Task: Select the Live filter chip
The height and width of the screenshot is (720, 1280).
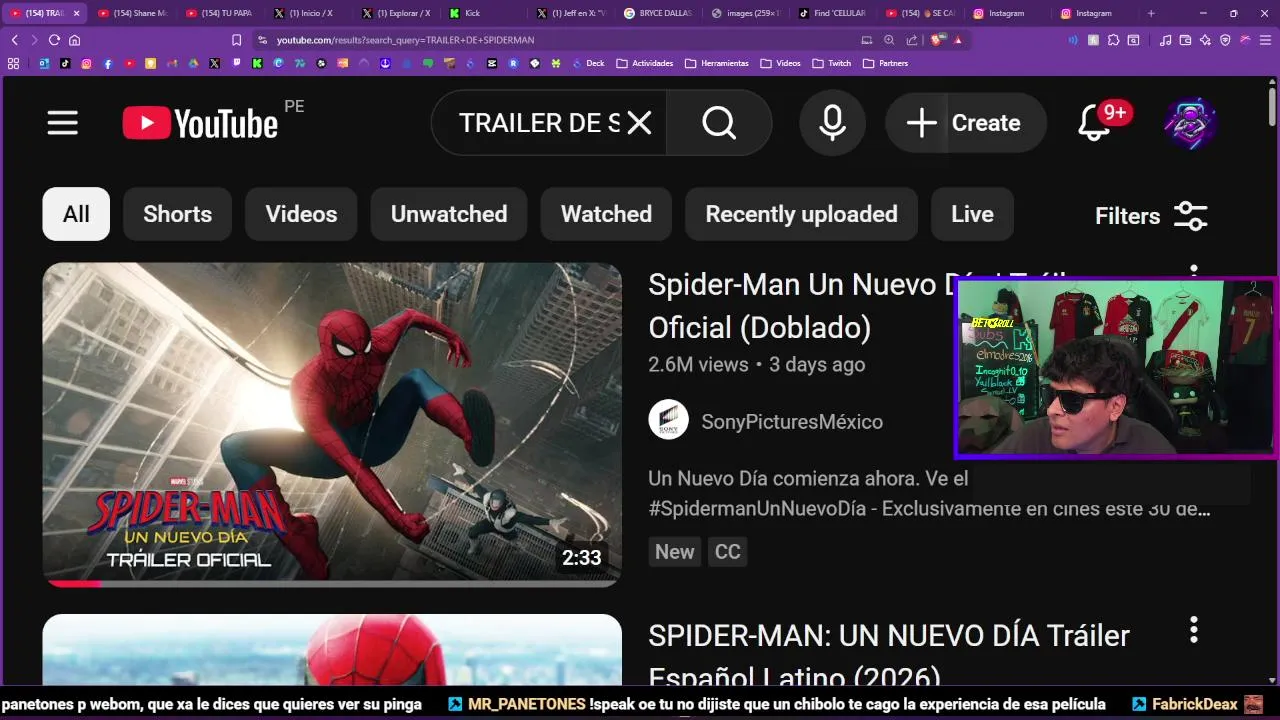Action: click(972, 214)
